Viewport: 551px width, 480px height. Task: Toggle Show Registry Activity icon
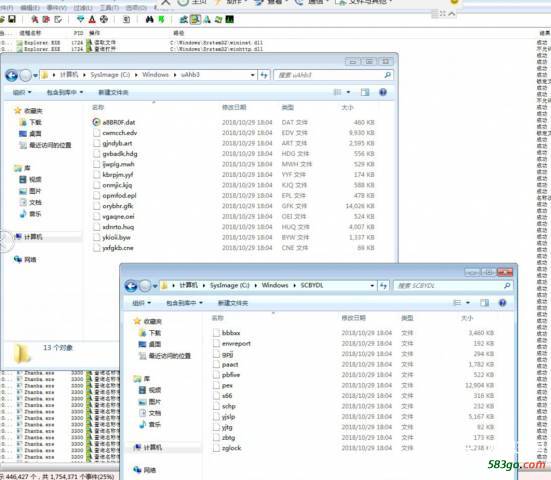[x=184, y=19]
